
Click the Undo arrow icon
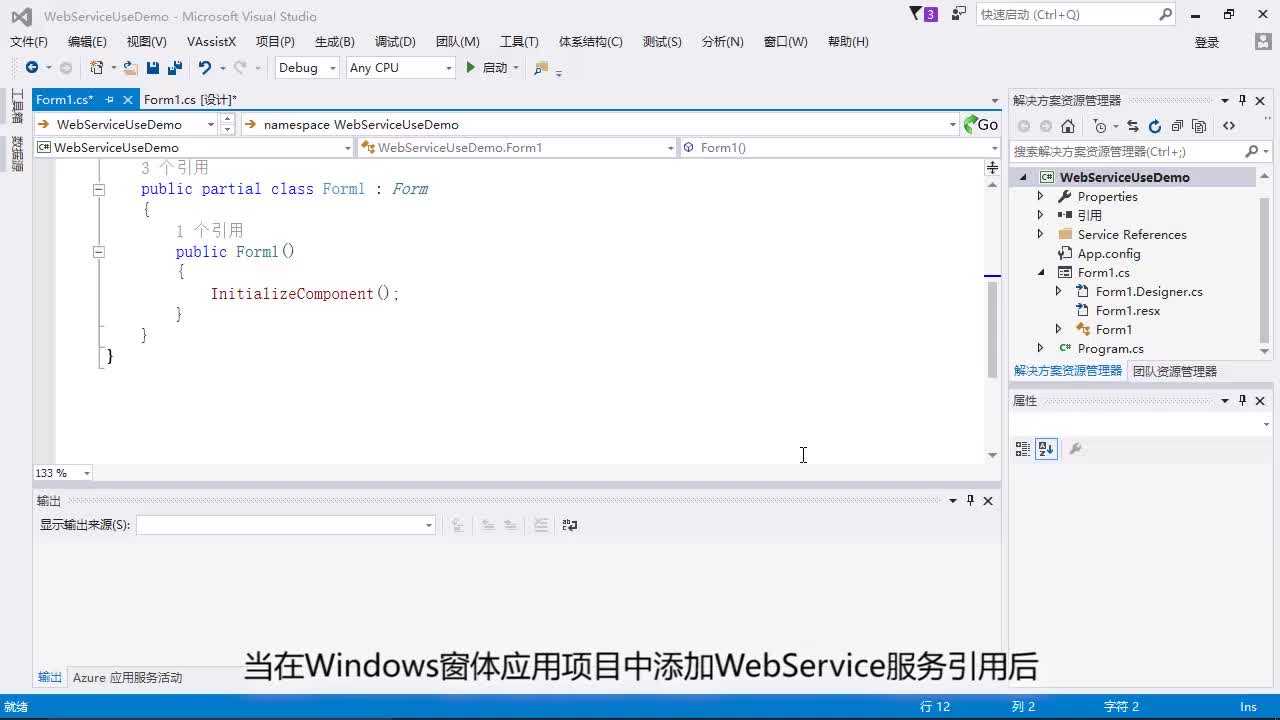pos(205,67)
